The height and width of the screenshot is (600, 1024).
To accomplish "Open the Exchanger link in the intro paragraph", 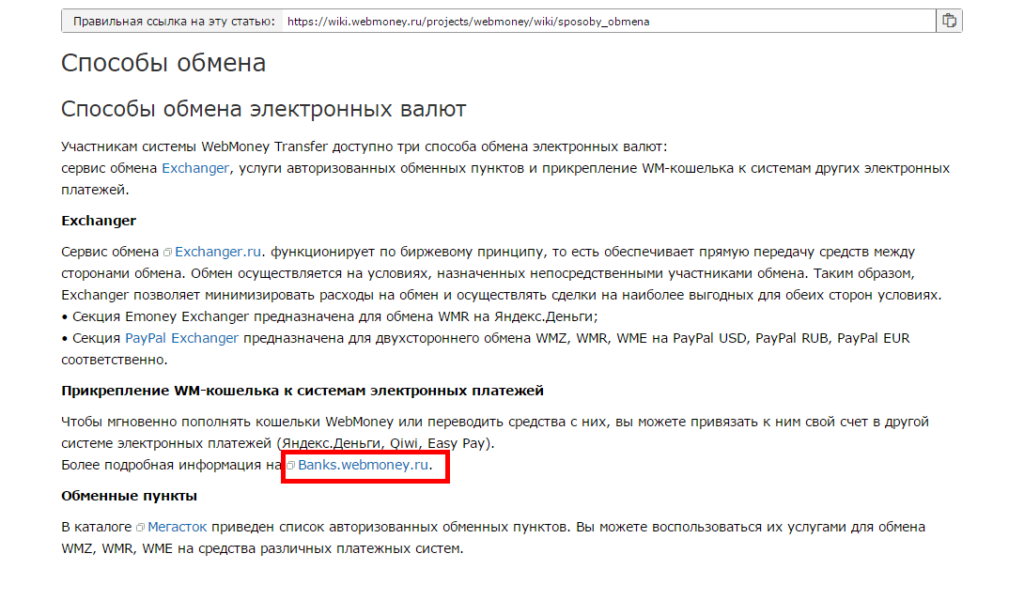I will point(195,168).
